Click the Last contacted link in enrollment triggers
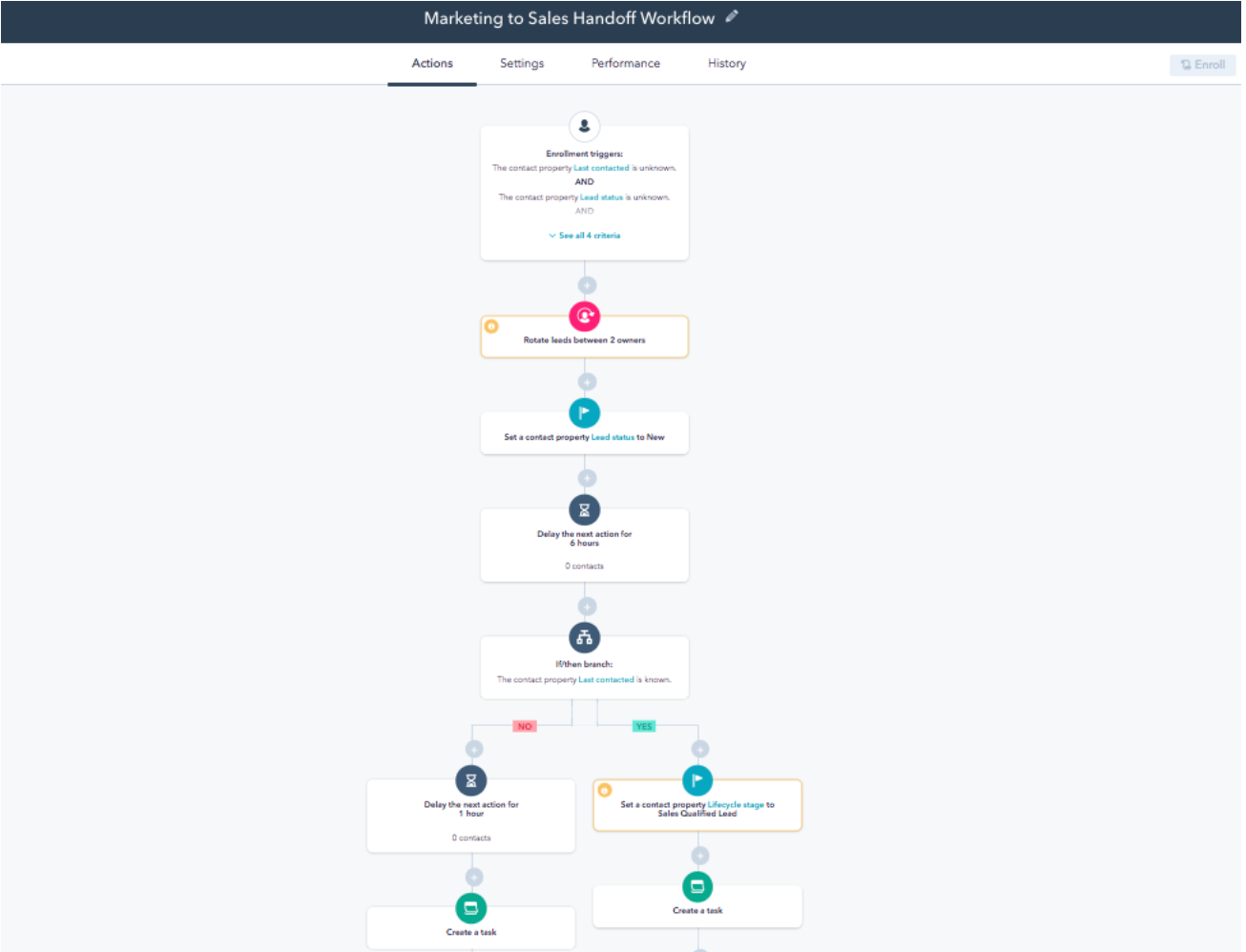 click(601, 168)
